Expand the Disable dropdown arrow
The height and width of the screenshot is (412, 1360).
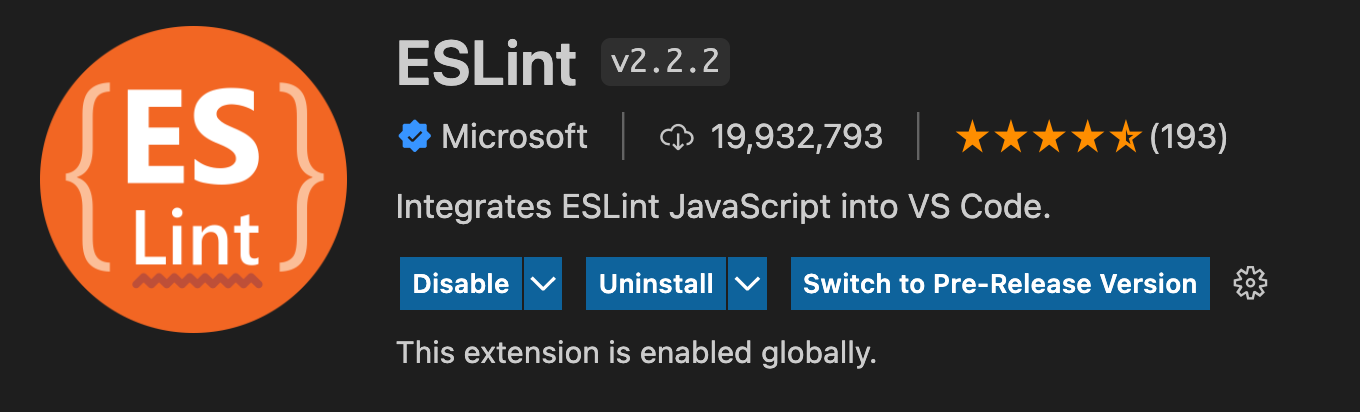[543, 284]
